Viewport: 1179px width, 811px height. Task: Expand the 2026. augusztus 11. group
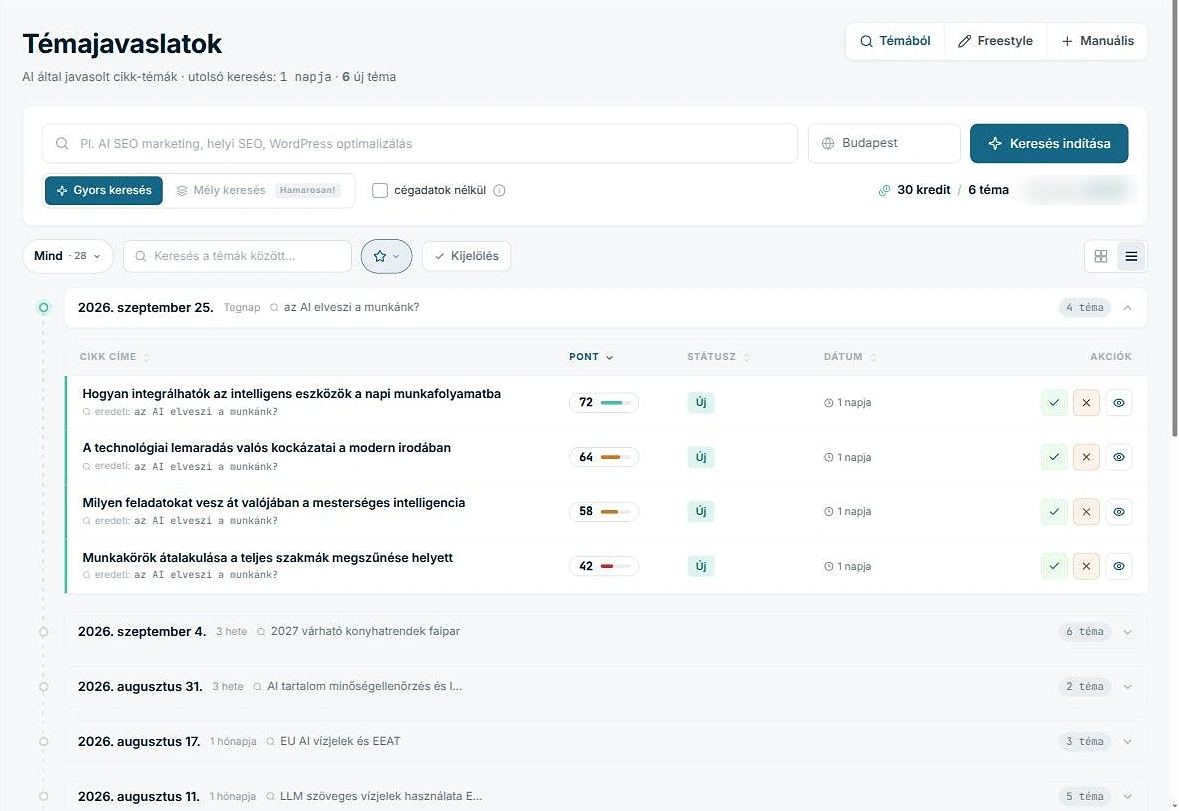tap(1127, 797)
